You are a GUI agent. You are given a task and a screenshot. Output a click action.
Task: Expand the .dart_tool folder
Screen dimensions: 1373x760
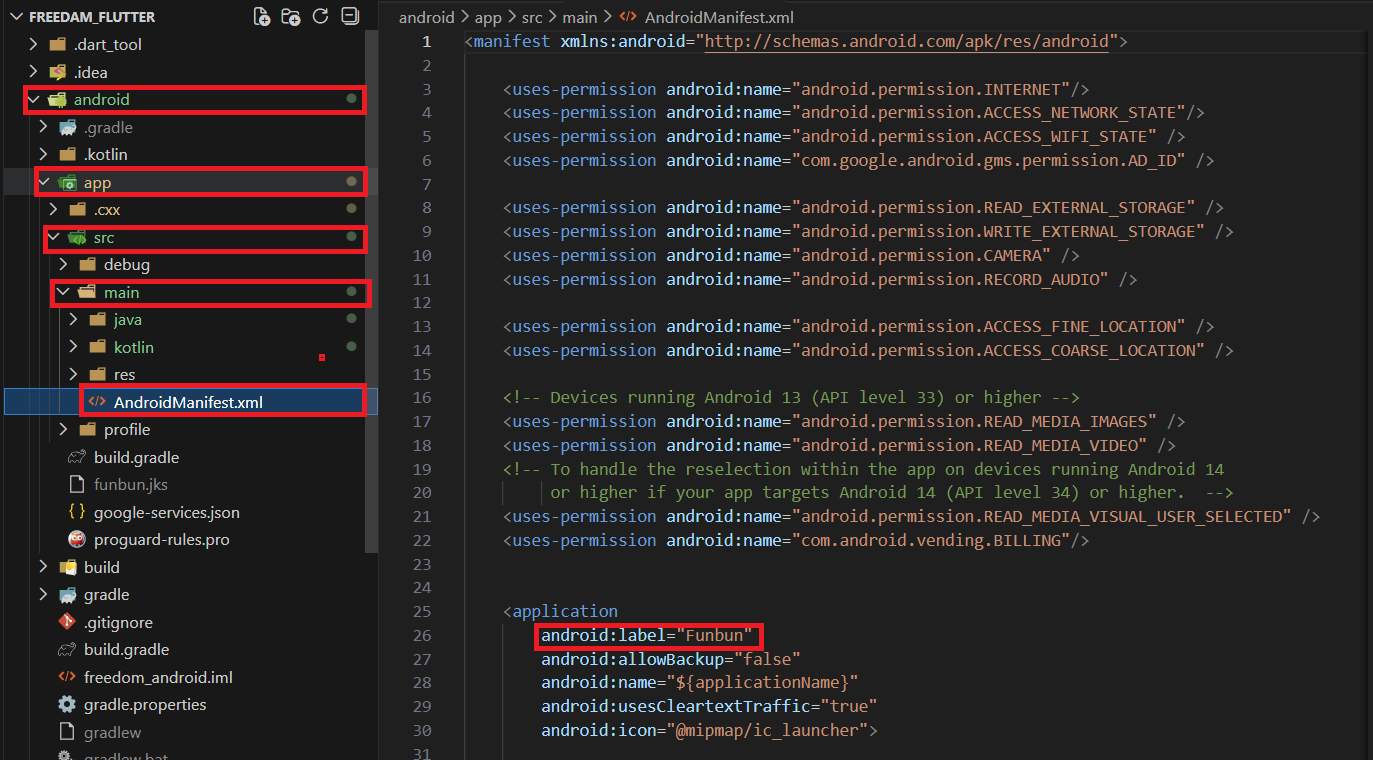(34, 45)
